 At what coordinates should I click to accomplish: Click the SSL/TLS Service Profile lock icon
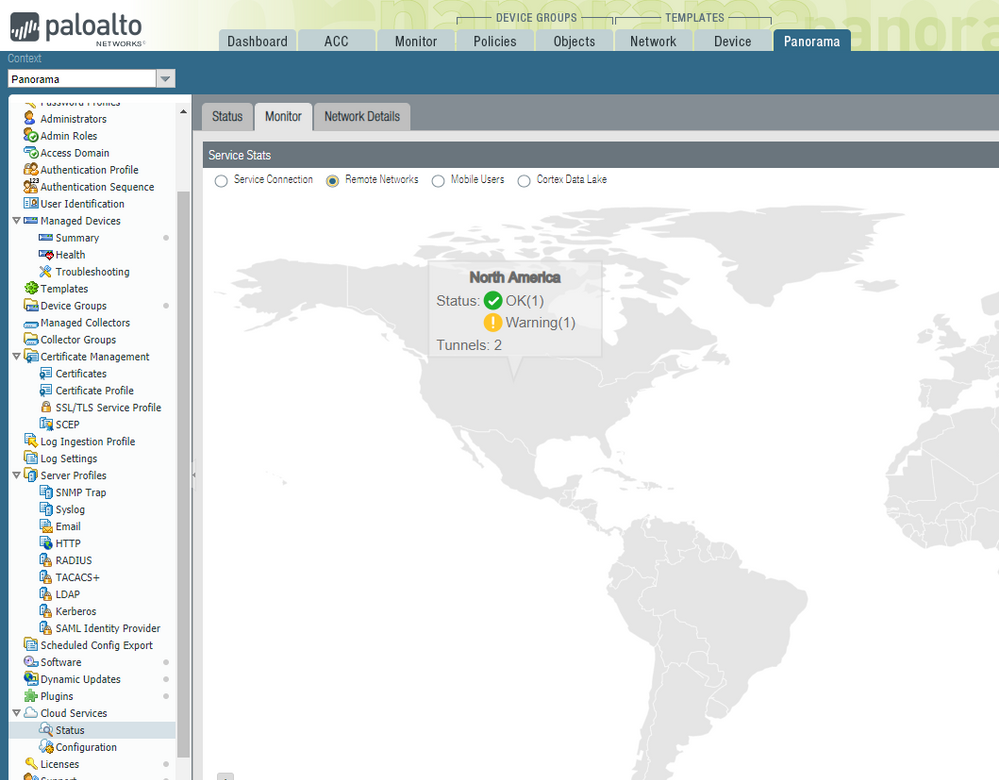point(45,408)
